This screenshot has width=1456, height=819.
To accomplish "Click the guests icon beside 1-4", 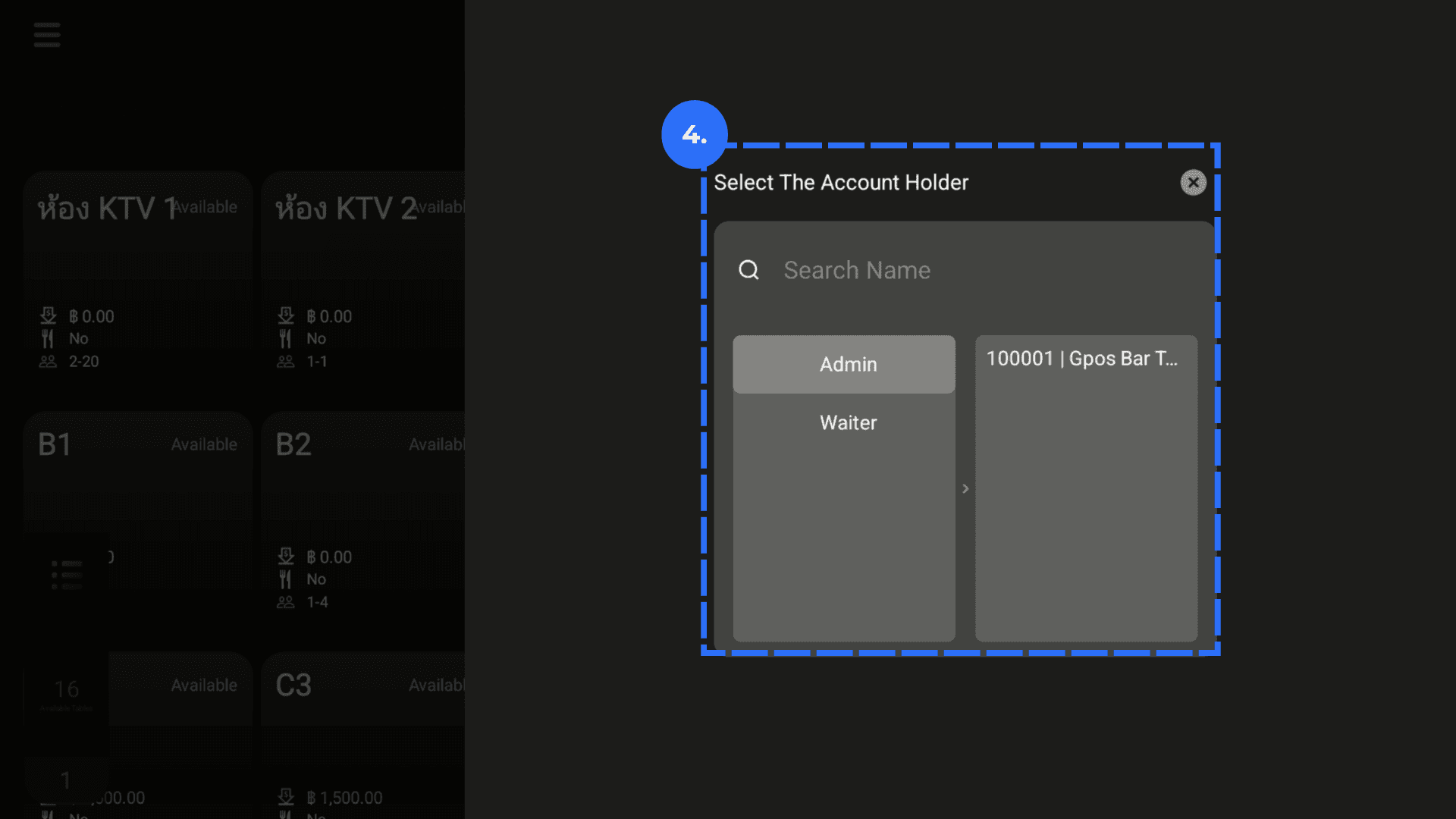I will pos(286,602).
